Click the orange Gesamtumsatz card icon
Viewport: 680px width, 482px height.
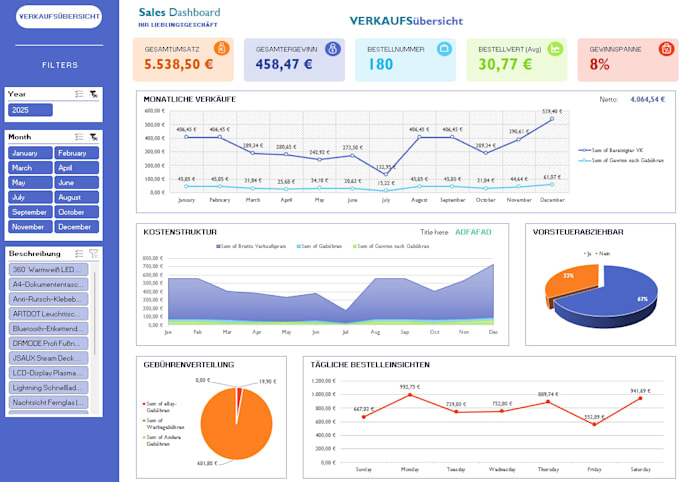pos(222,48)
